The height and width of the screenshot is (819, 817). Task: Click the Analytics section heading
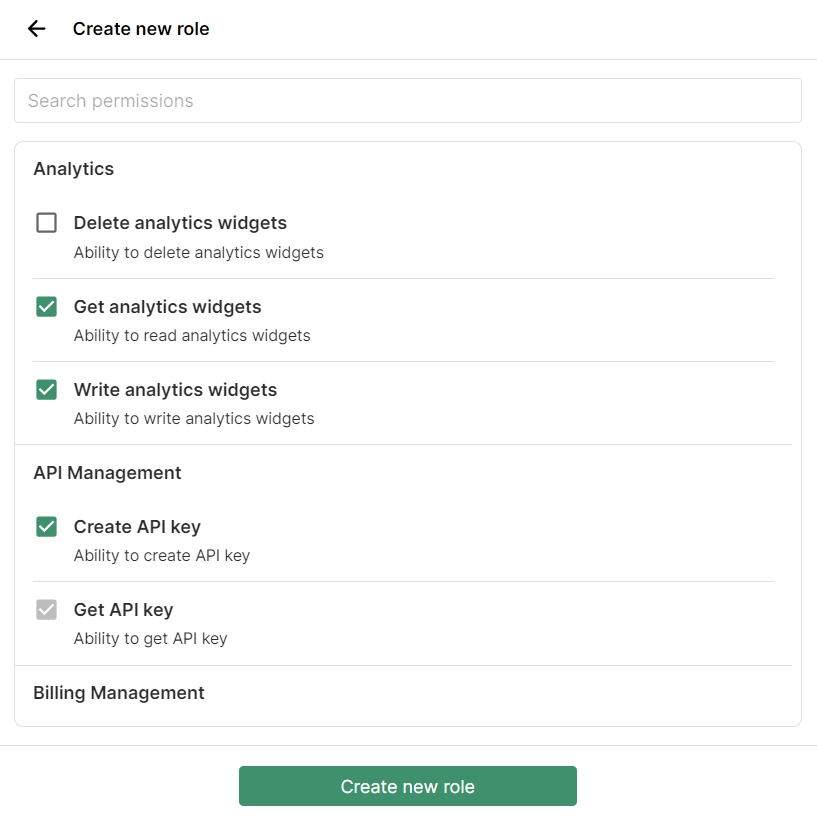(74, 169)
